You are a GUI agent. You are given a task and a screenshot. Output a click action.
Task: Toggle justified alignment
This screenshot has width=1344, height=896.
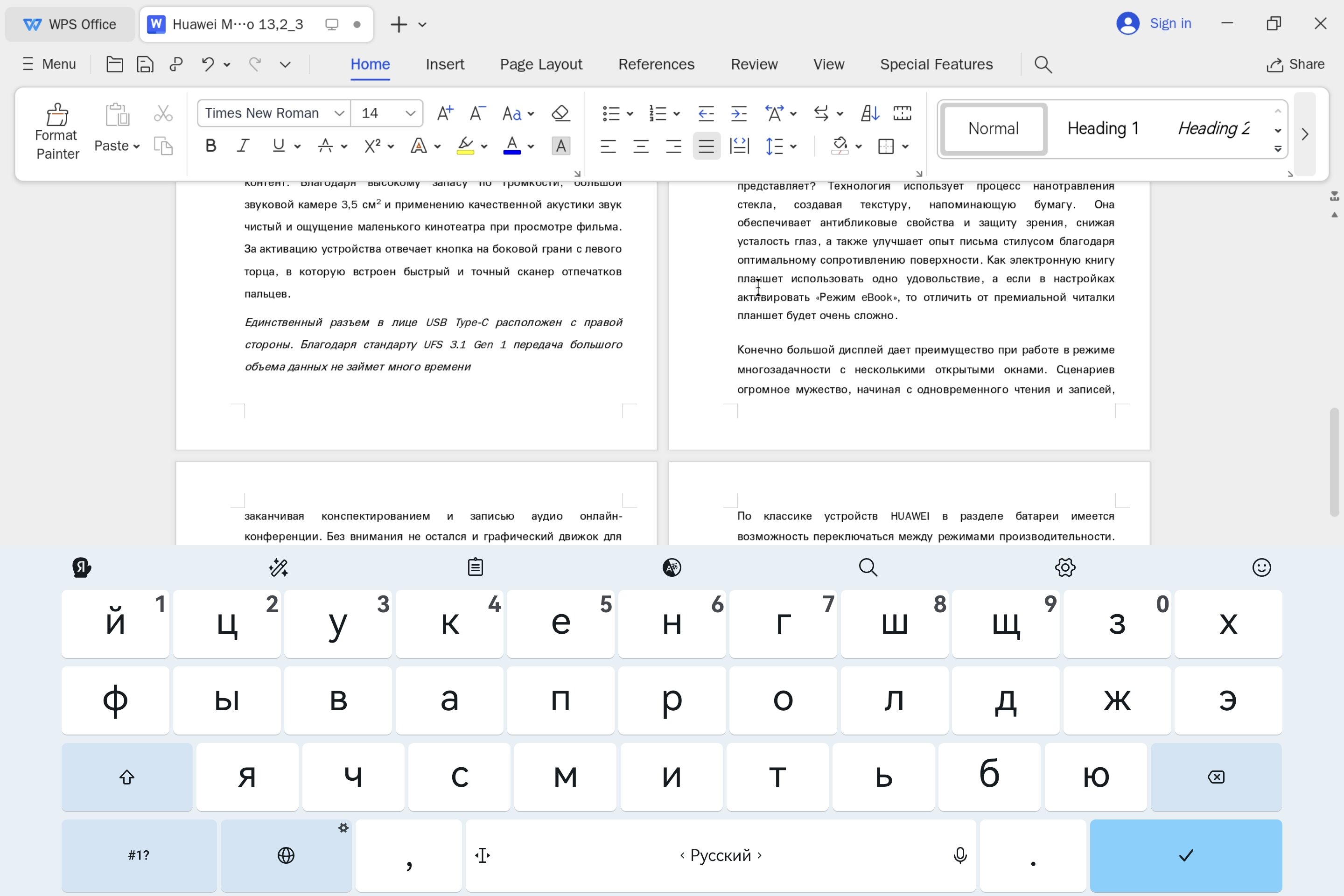706,146
